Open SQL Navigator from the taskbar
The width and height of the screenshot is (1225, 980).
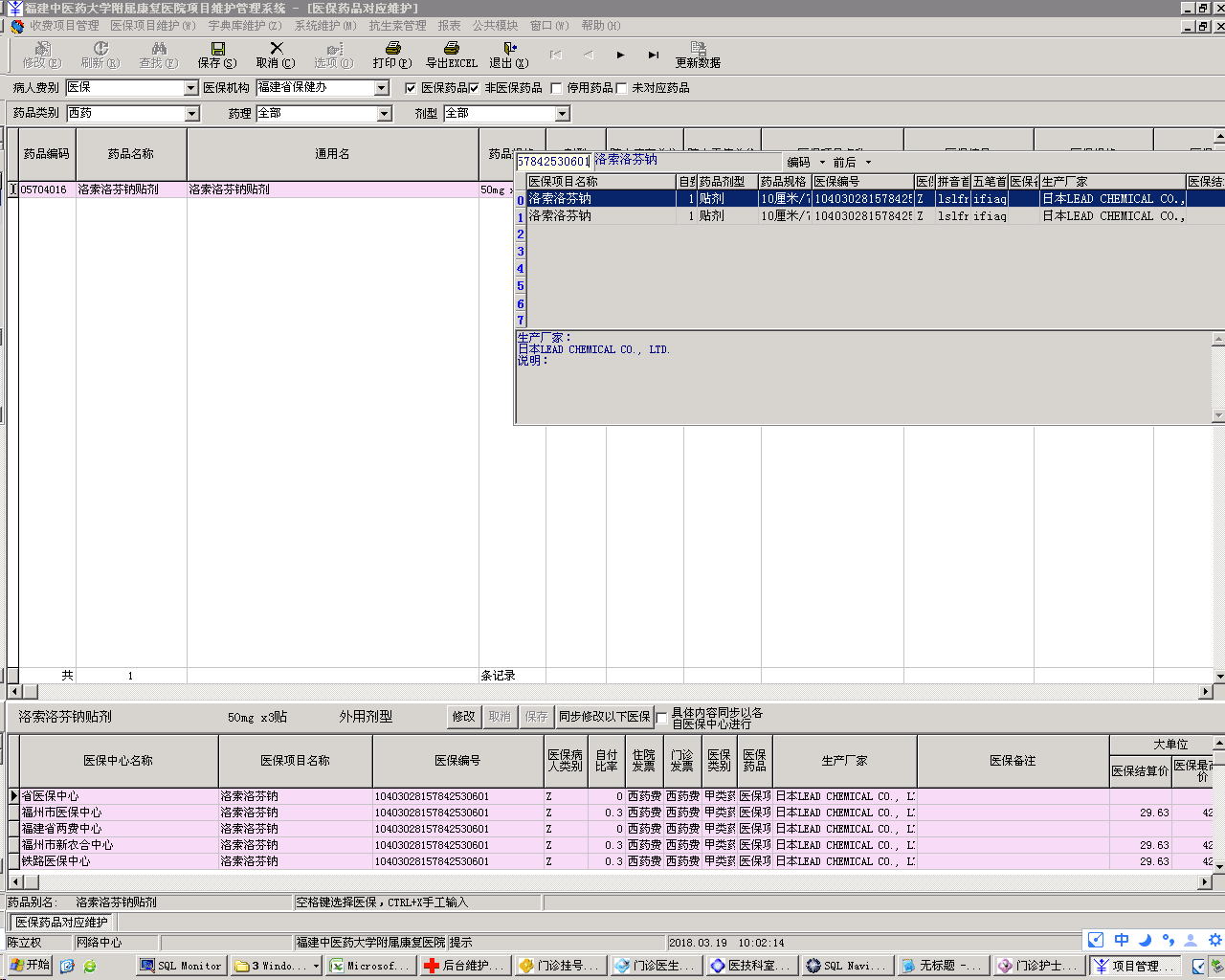coord(845,966)
